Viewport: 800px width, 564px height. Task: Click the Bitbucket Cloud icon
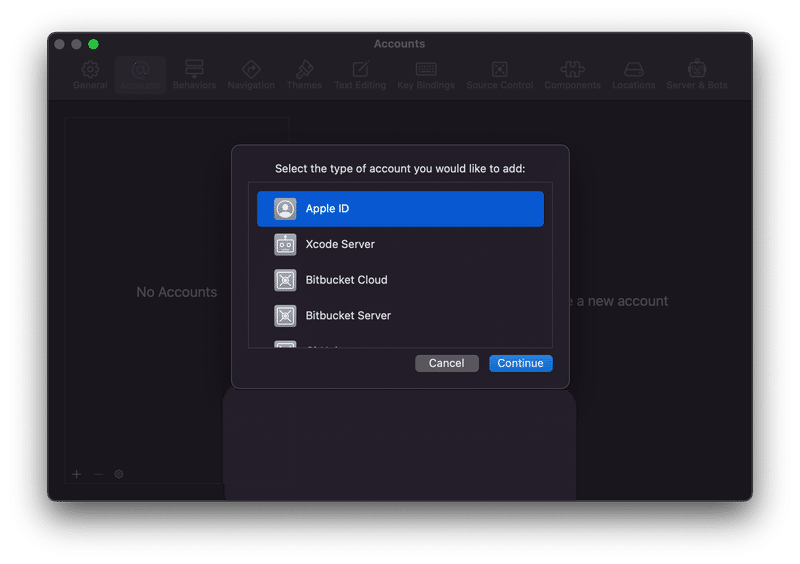[x=285, y=280]
